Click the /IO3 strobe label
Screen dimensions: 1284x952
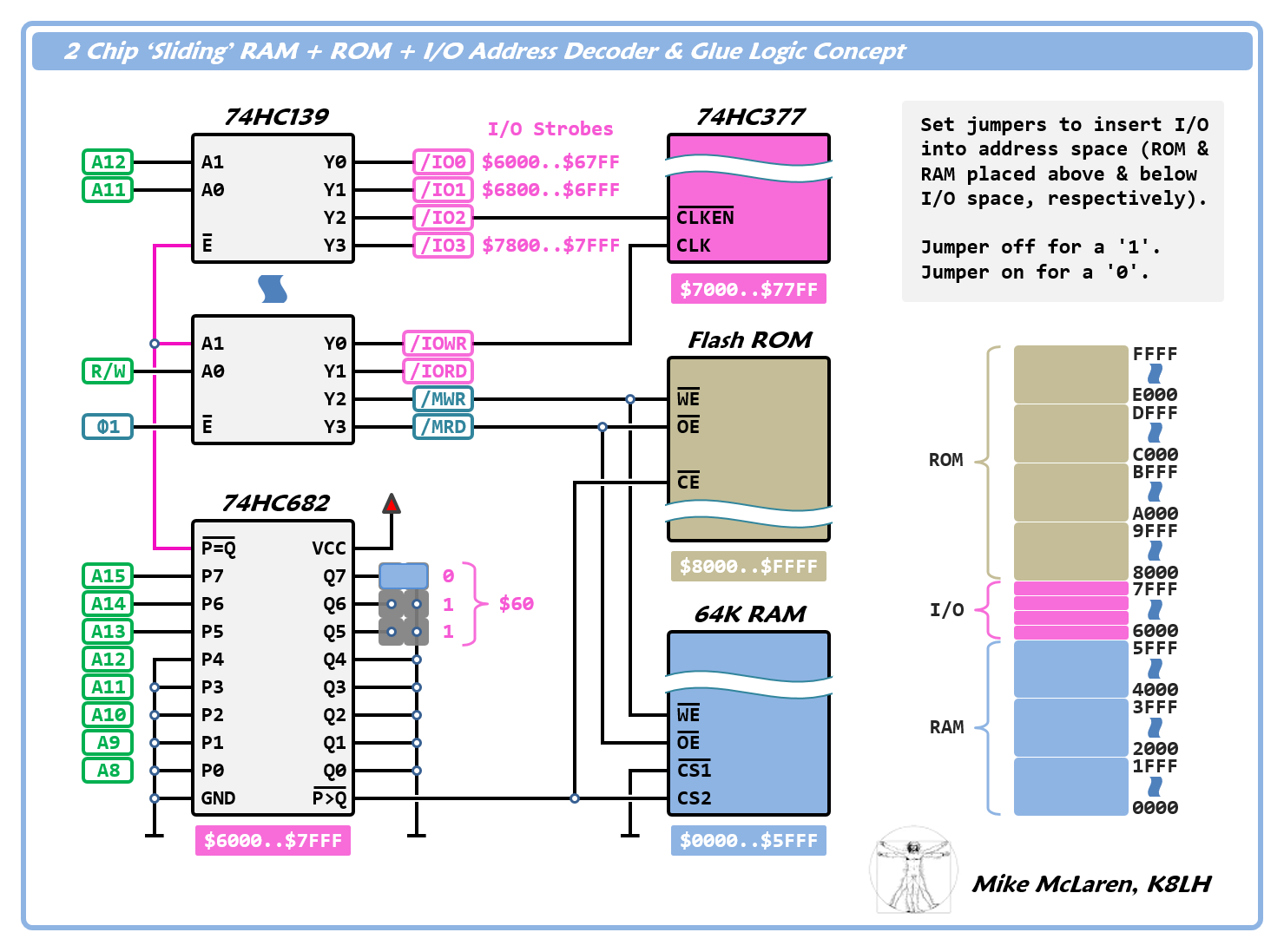click(443, 246)
